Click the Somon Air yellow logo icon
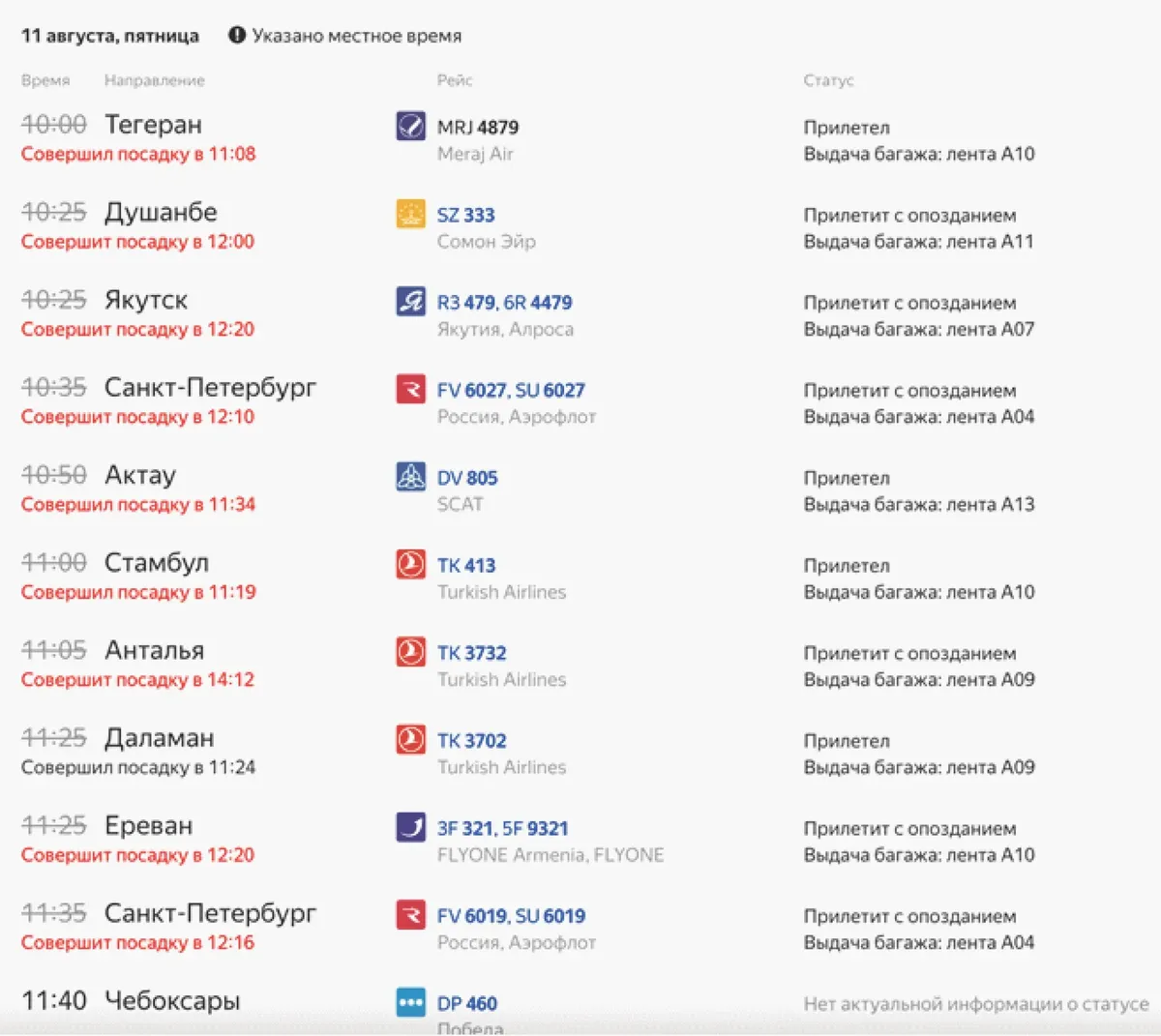The image size is (1161, 1036). [410, 214]
